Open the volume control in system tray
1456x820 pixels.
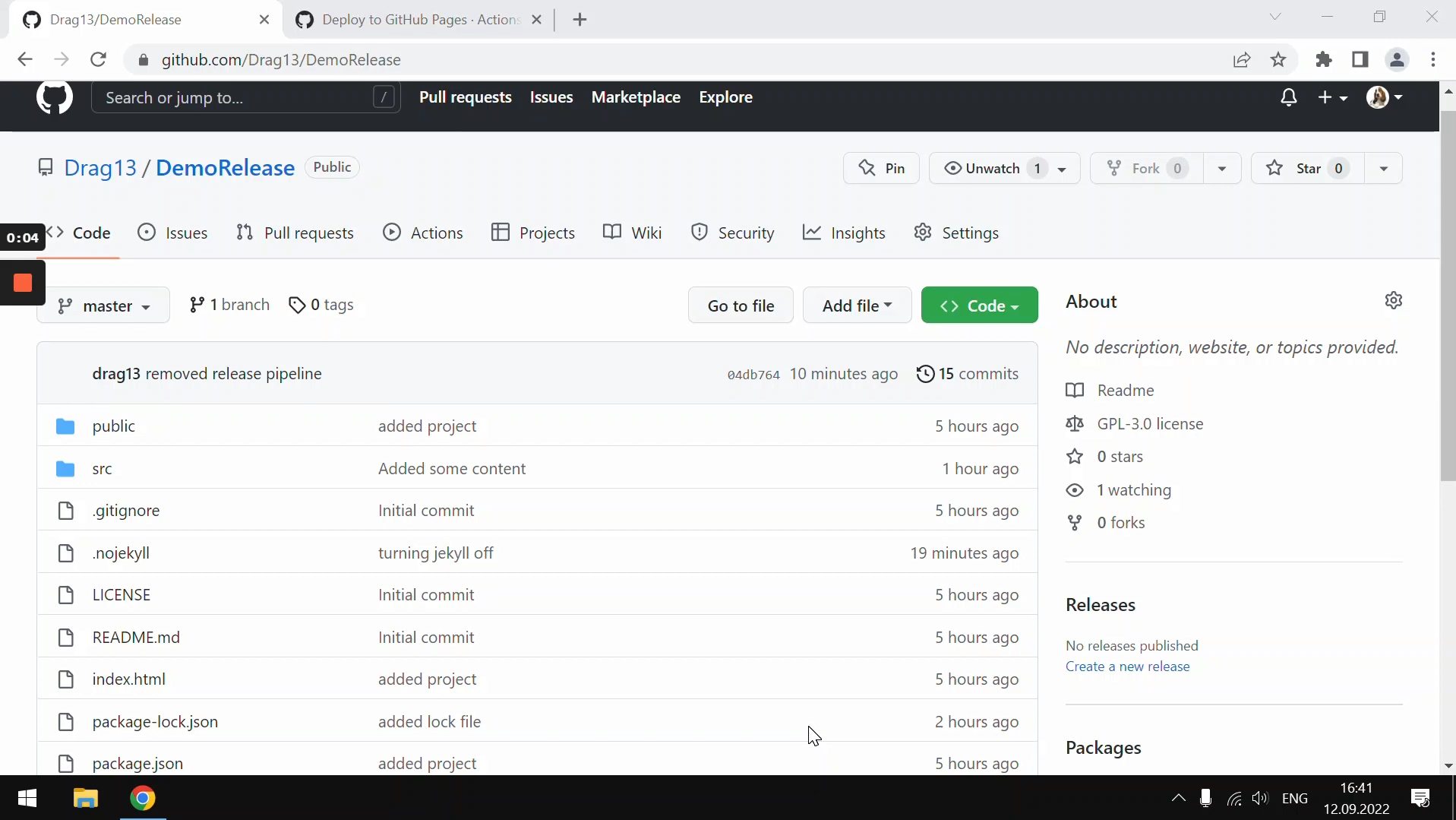tap(1261, 798)
